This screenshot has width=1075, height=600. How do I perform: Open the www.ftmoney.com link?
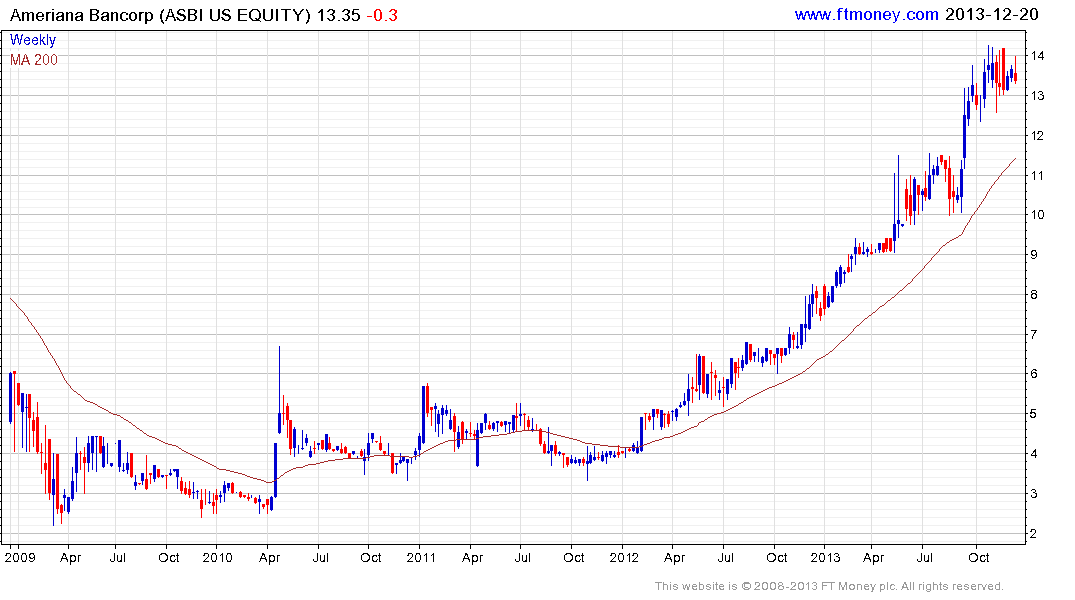[x=866, y=14]
